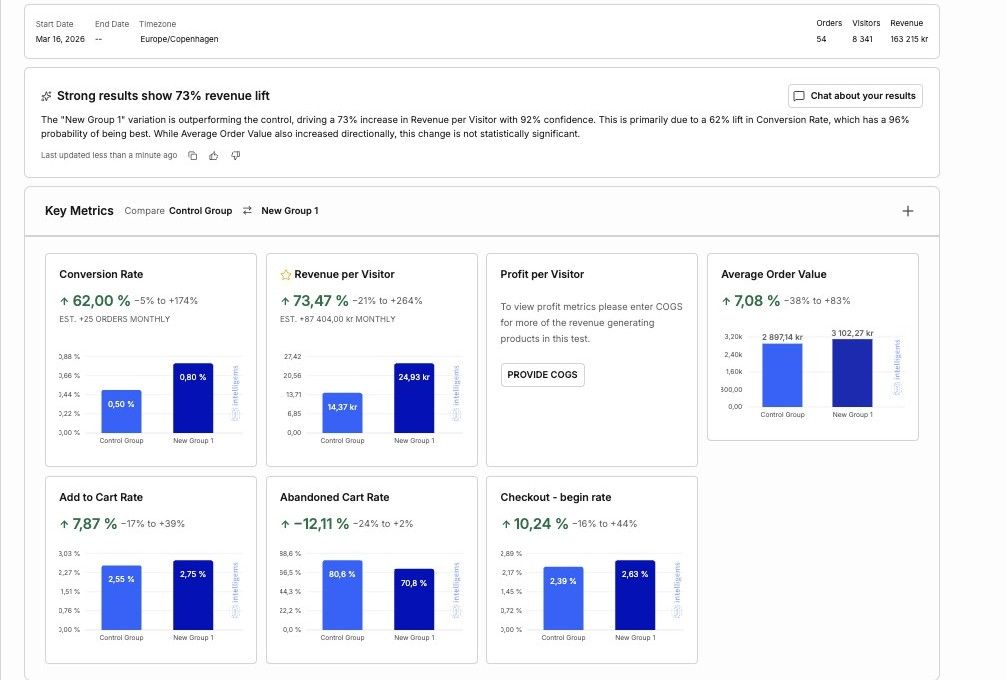Click the thumbs down feedback icon

(235, 155)
